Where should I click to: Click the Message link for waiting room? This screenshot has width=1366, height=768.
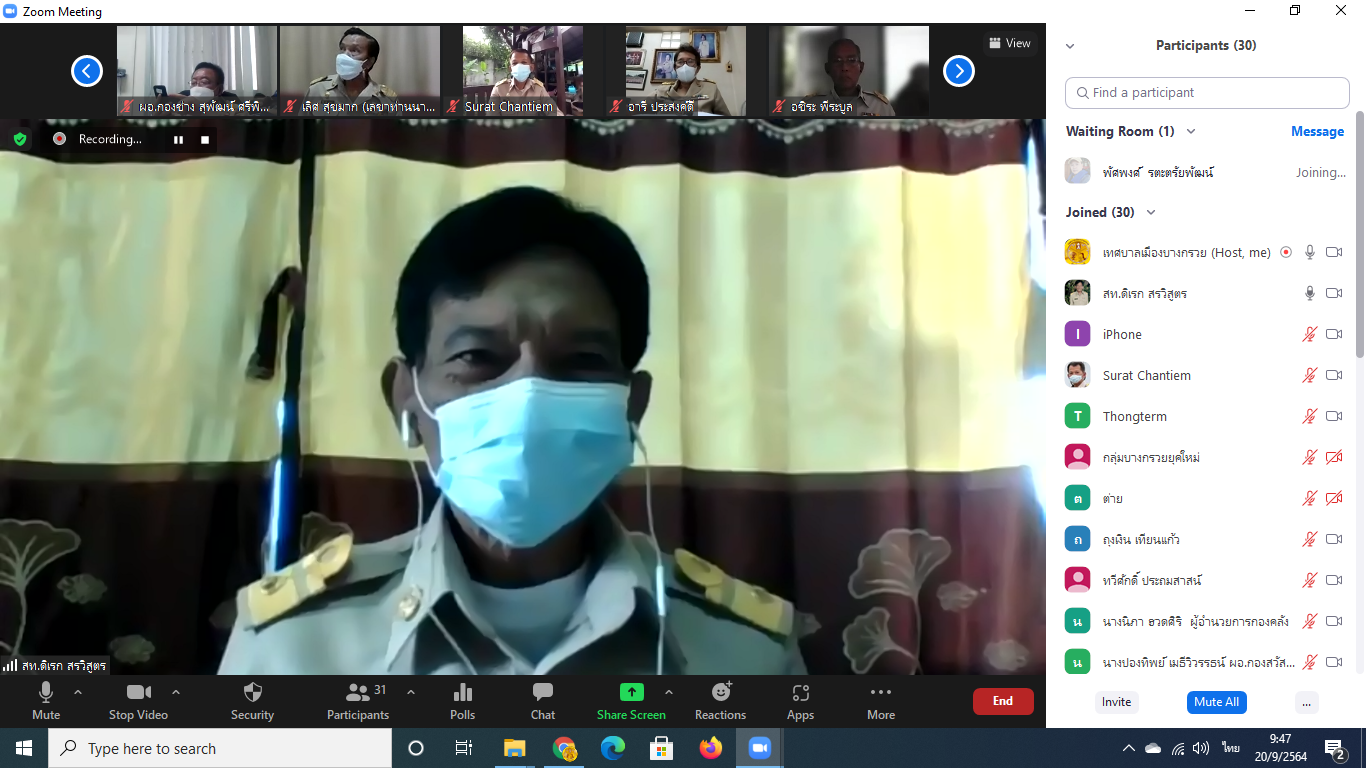(x=1317, y=131)
